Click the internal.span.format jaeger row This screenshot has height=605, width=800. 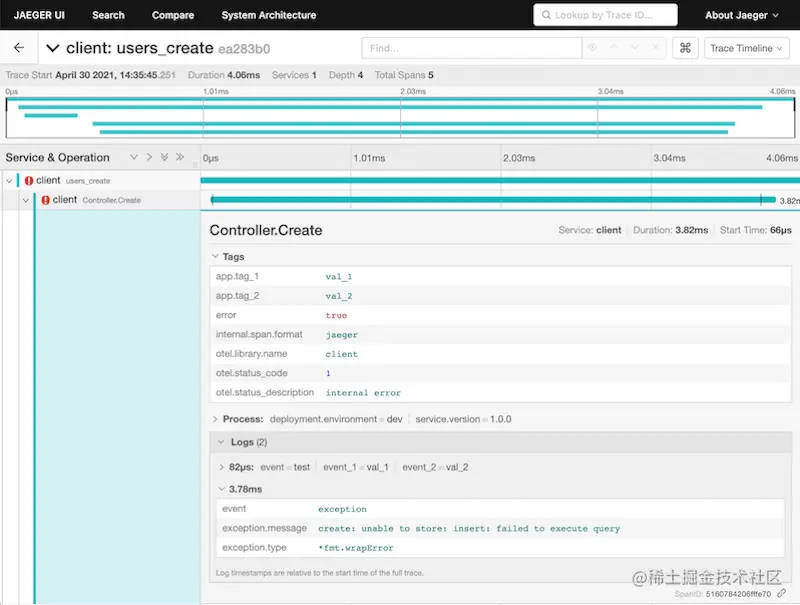click(501, 335)
